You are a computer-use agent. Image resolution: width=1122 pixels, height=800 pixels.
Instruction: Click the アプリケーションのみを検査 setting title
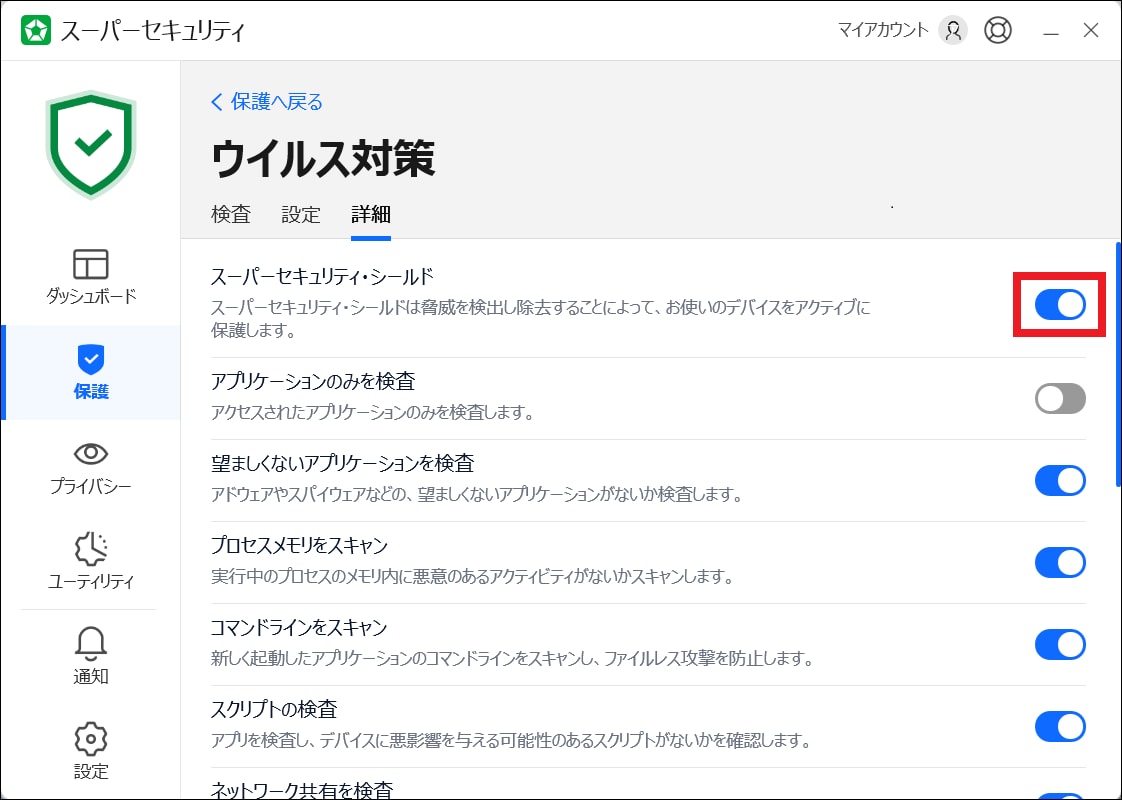pos(313,381)
